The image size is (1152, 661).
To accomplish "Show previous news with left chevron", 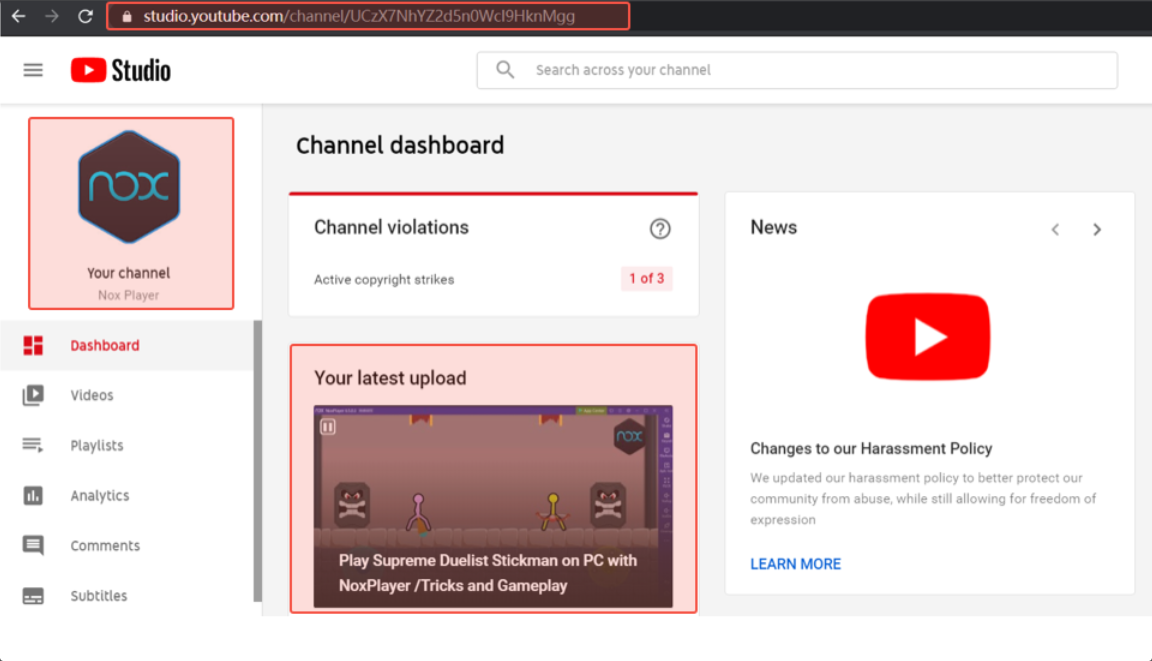I will coord(1056,230).
